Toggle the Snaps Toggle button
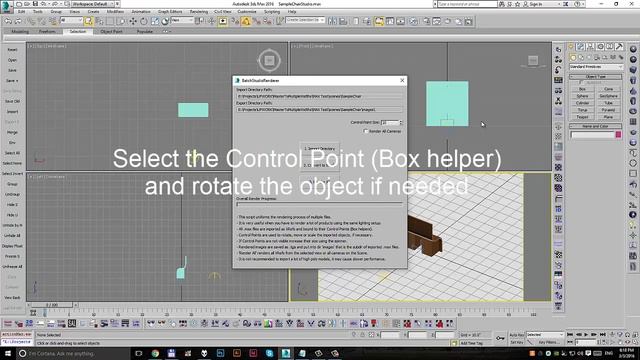 (235, 21)
